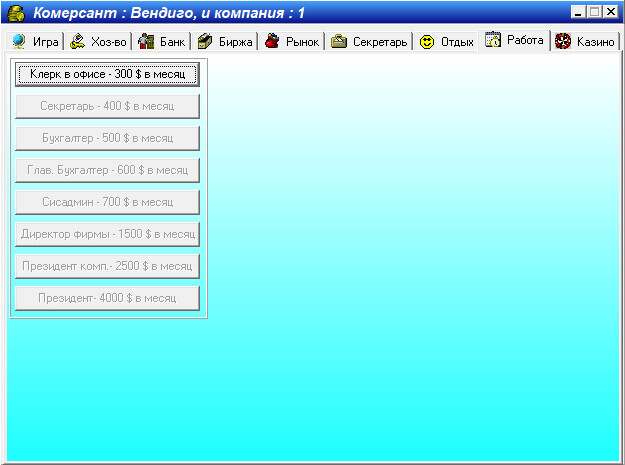Viewport: 625px width, 465px height.
Task: Open the Банк tab label
Action: click(x=172, y=42)
